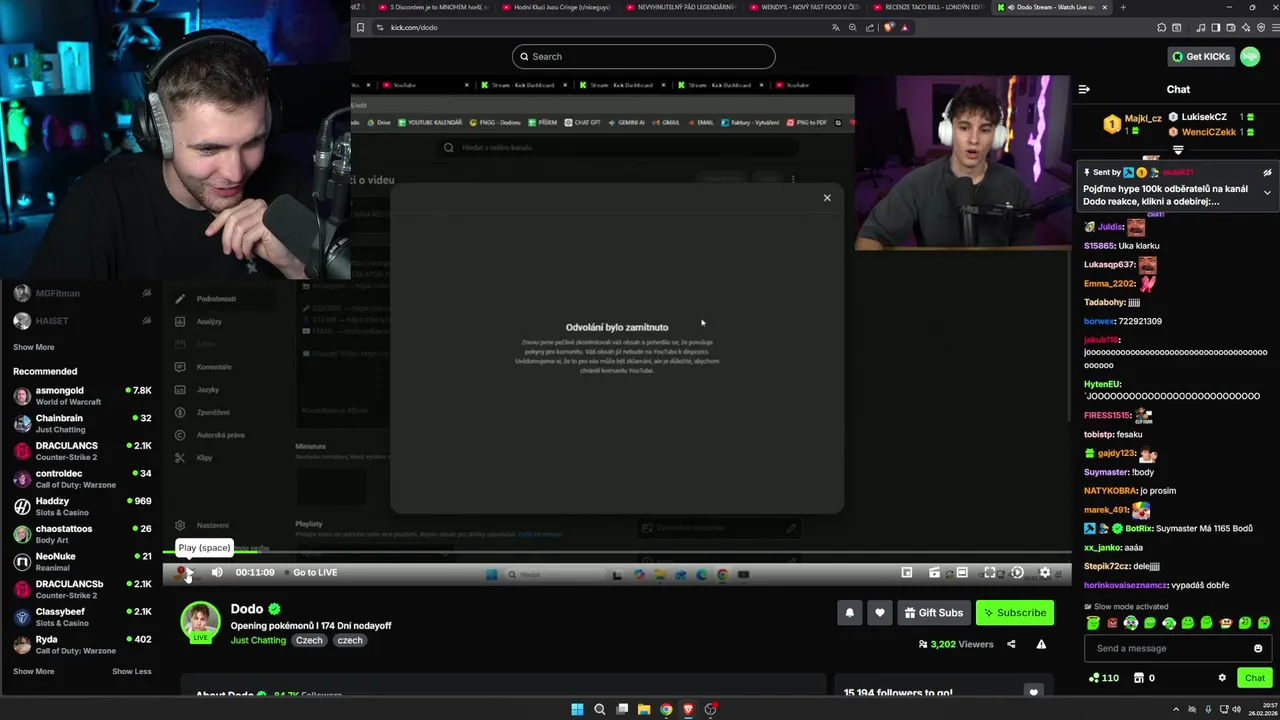Open the green profile avatar menu

[x=1250, y=57]
